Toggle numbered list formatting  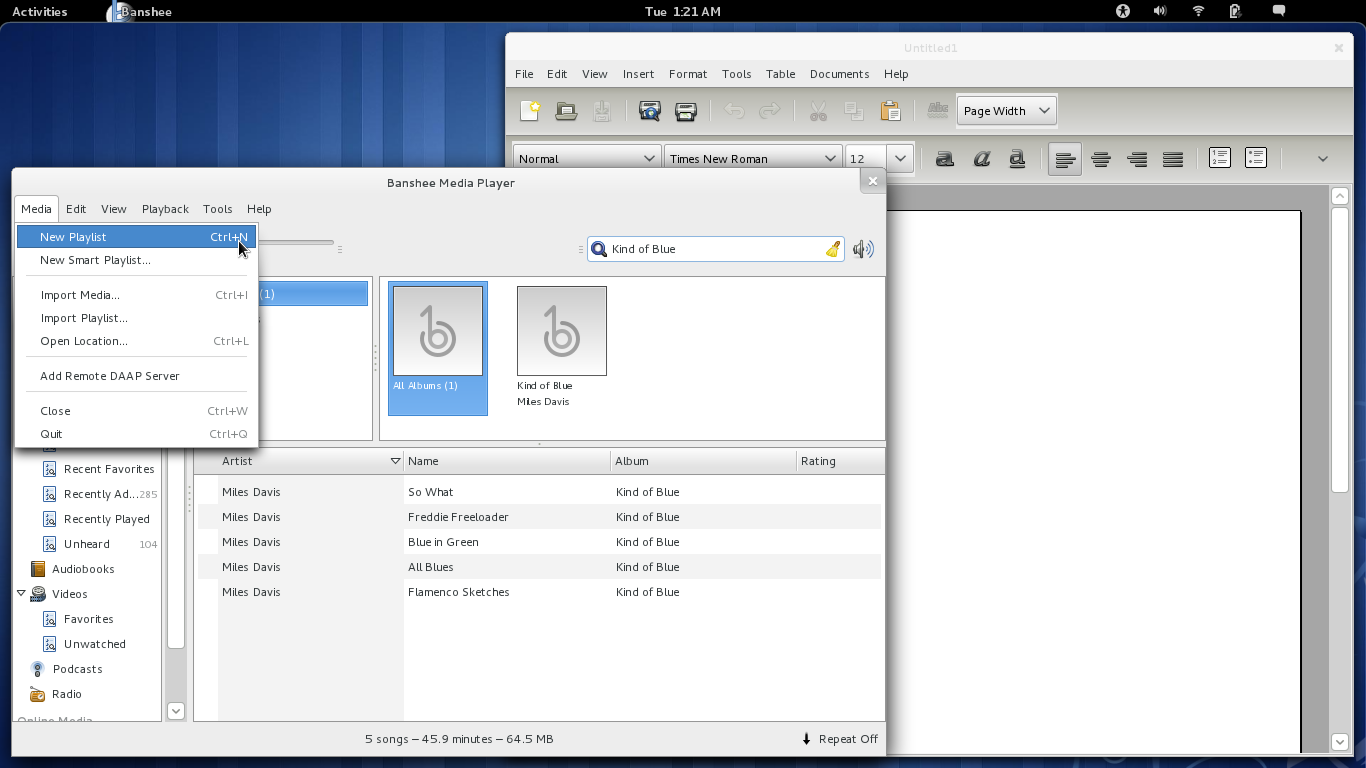pos(1220,158)
